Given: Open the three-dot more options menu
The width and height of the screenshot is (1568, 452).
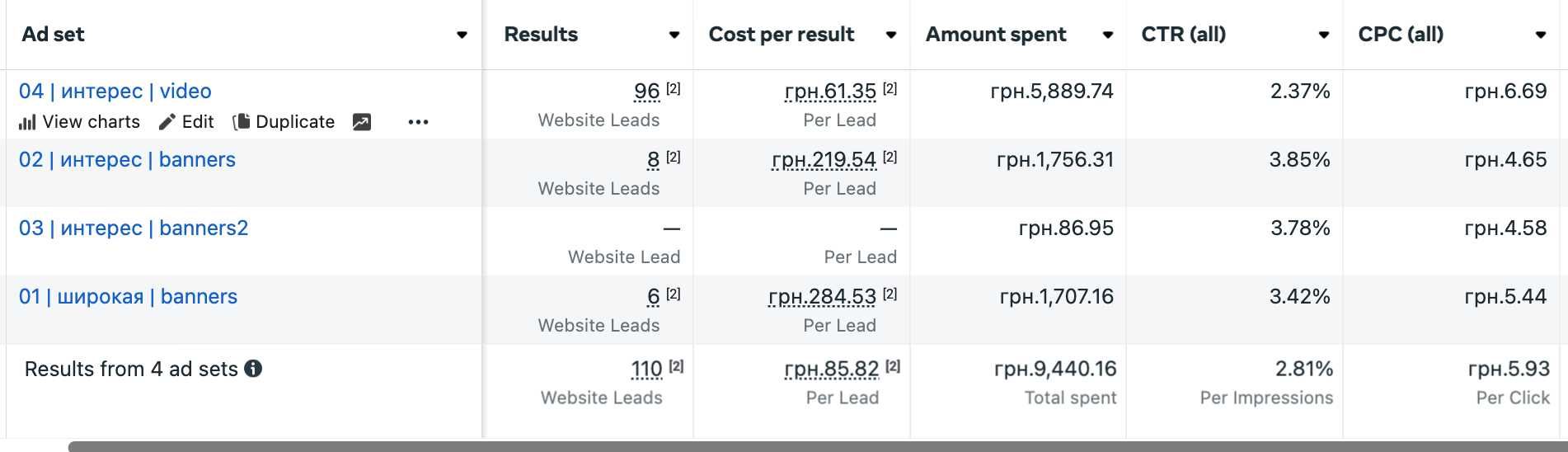Looking at the screenshot, I should pos(418,122).
